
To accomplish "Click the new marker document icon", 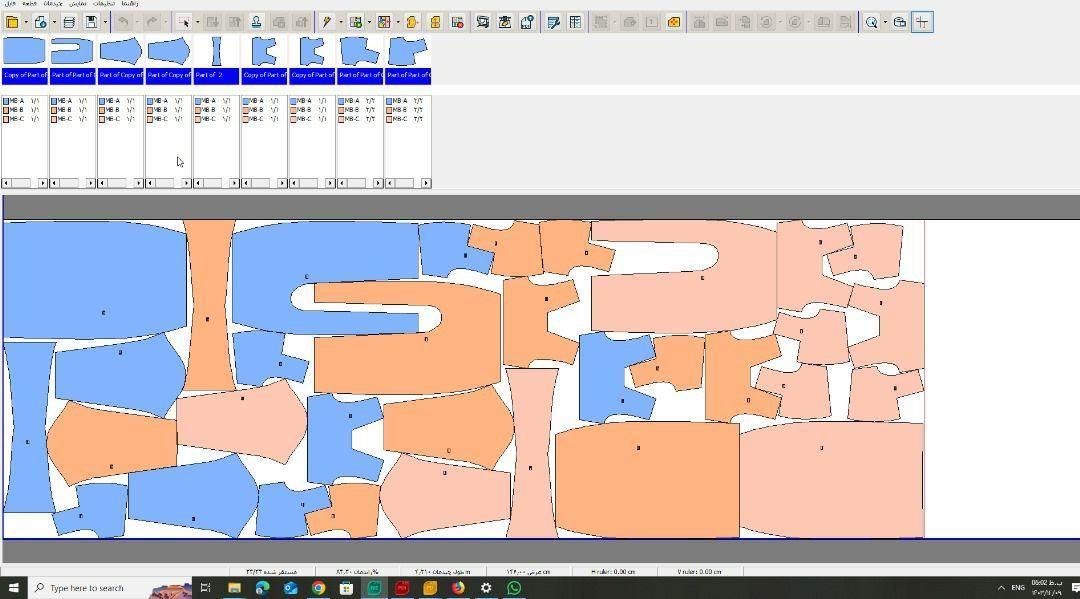I will point(41,22).
